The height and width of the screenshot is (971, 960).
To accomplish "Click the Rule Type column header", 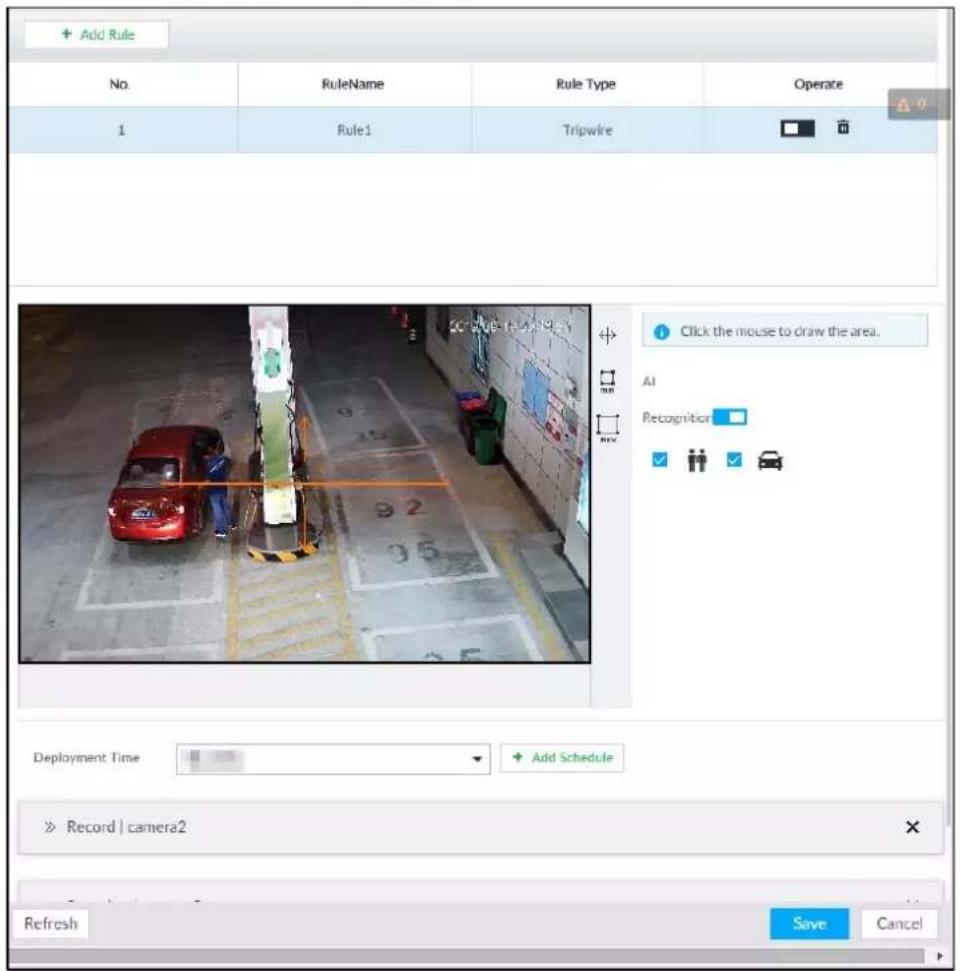I will [586, 84].
